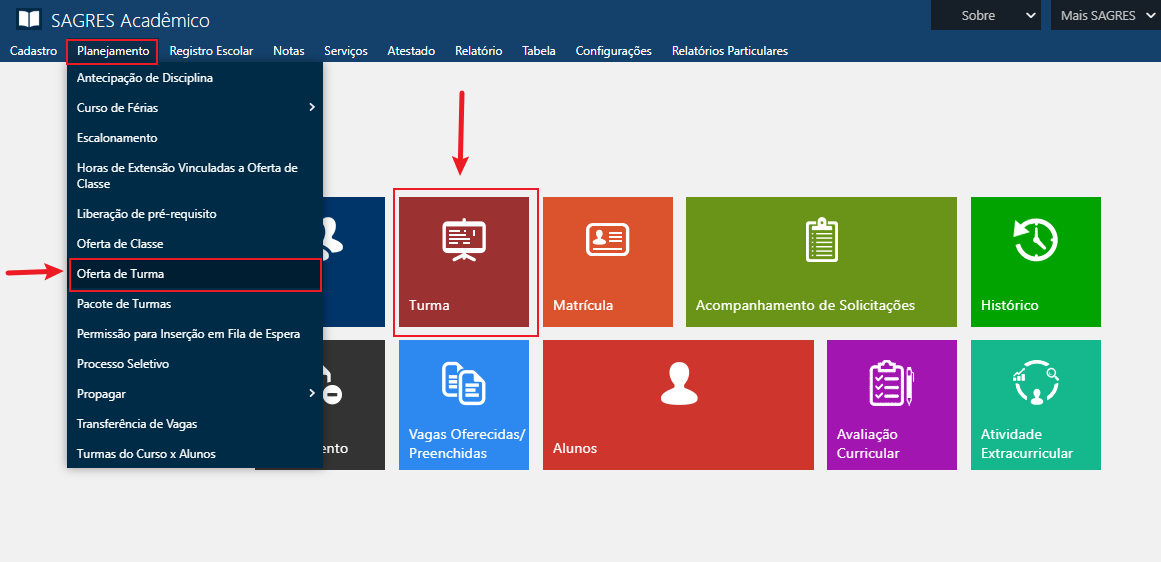The height and width of the screenshot is (562, 1161).
Task: Select Oferta de Turma menu entry
Action: point(195,274)
